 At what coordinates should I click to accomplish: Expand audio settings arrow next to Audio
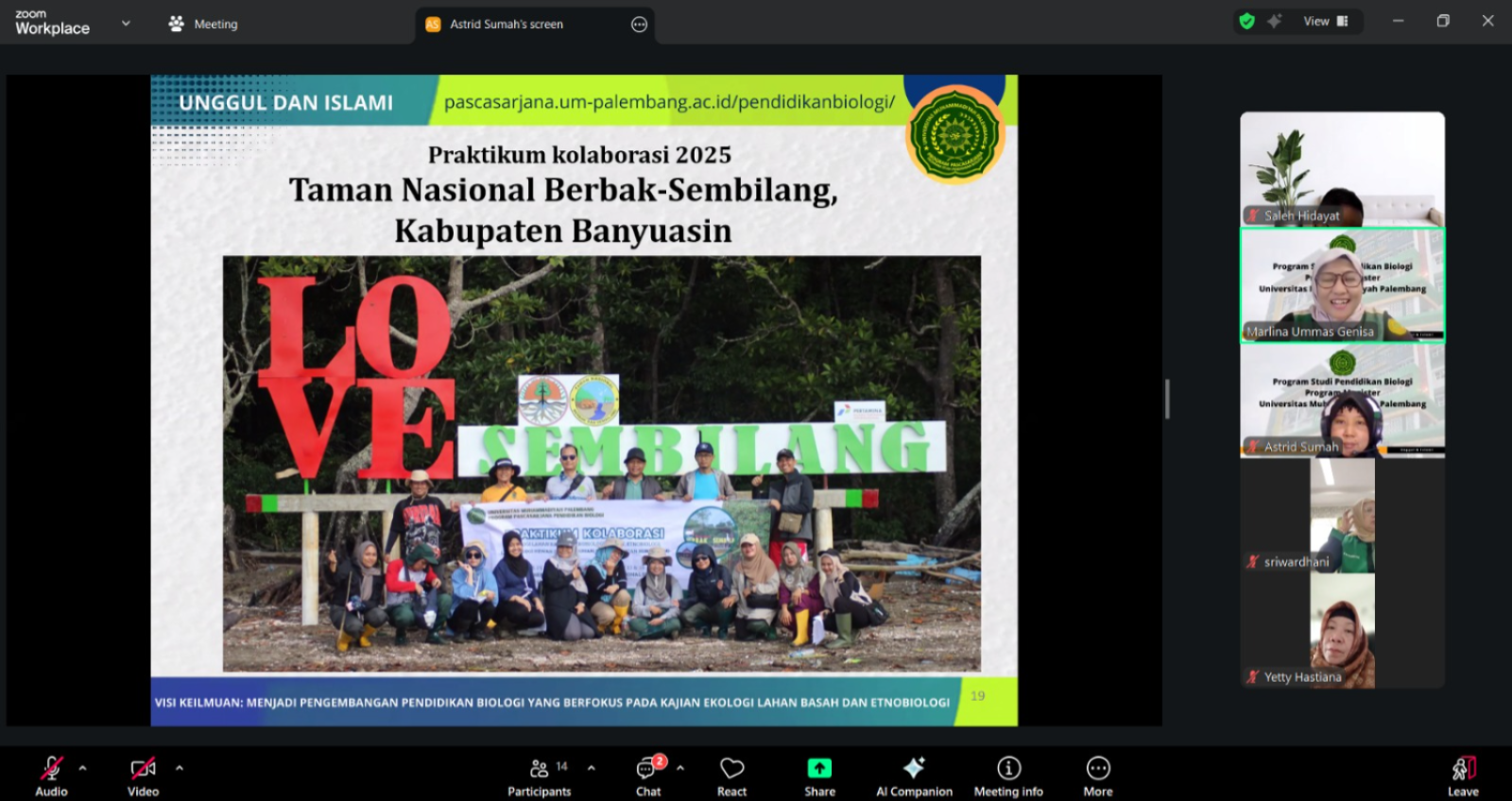click(83, 768)
